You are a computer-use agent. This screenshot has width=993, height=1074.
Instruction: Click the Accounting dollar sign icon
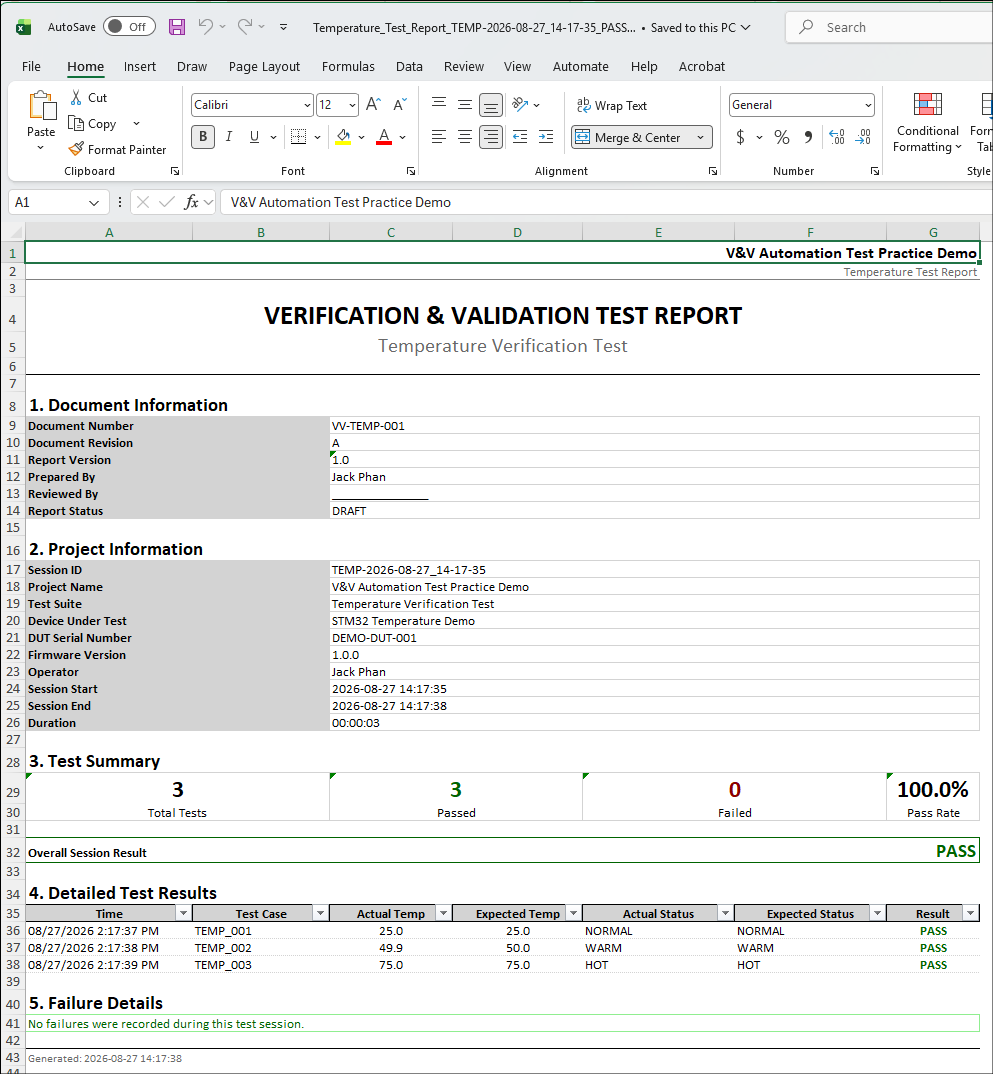[740, 137]
